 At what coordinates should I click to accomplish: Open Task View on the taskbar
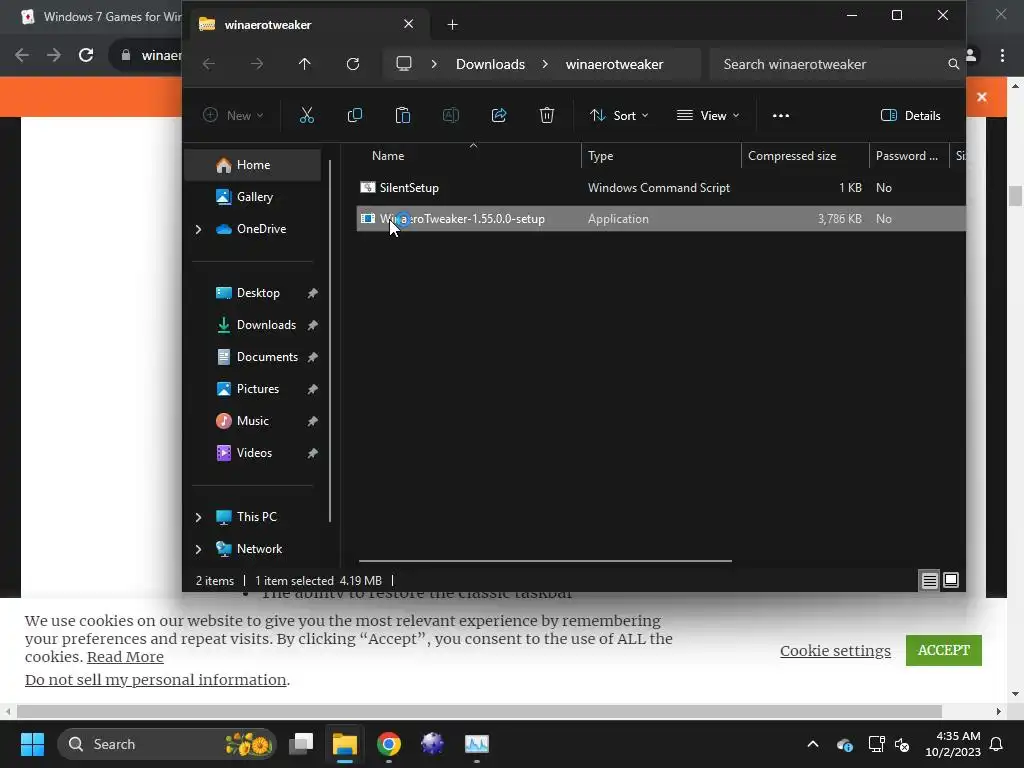click(x=301, y=744)
